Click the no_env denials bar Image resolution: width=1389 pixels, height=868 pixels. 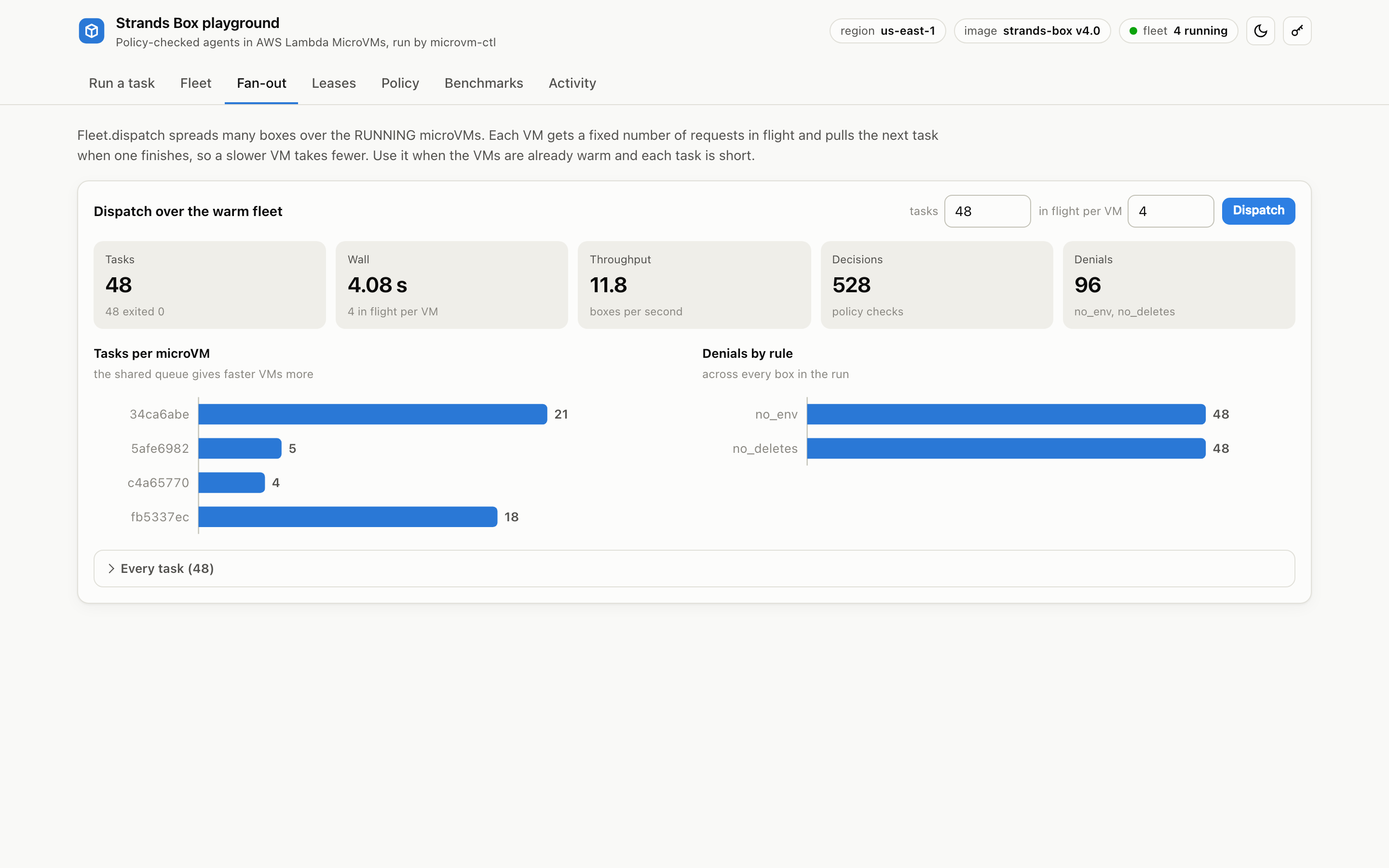click(x=1006, y=415)
